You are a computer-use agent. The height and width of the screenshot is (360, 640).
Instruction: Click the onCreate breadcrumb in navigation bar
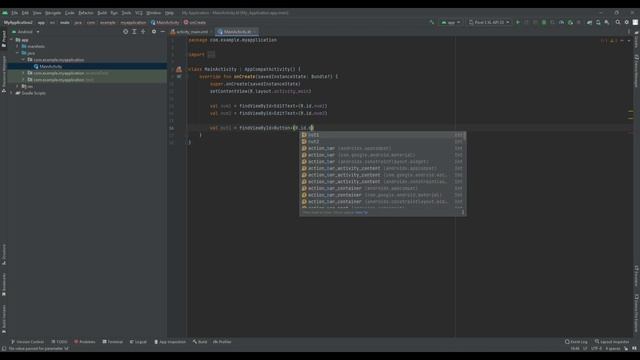pos(195,22)
